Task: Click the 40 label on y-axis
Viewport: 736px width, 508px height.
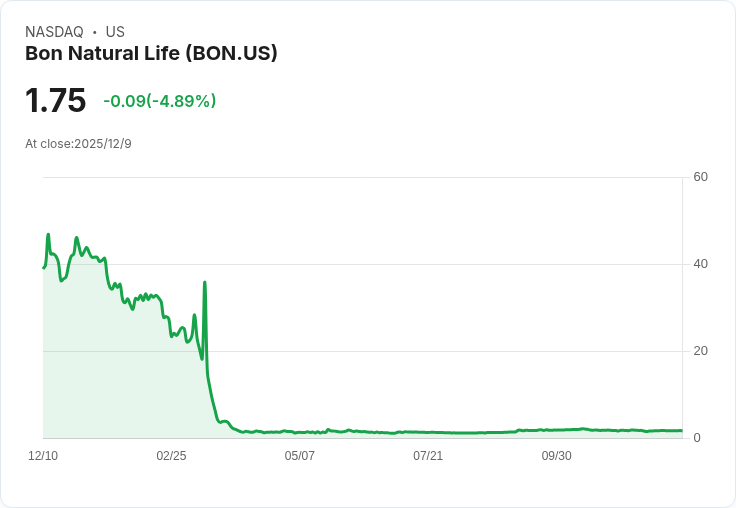Action: point(700,264)
